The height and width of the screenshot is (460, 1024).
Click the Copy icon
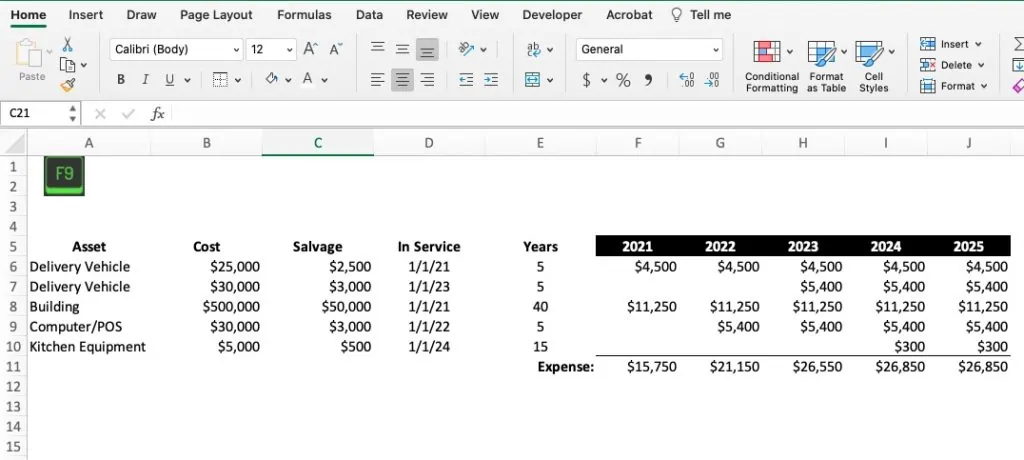tap(67, 65)
